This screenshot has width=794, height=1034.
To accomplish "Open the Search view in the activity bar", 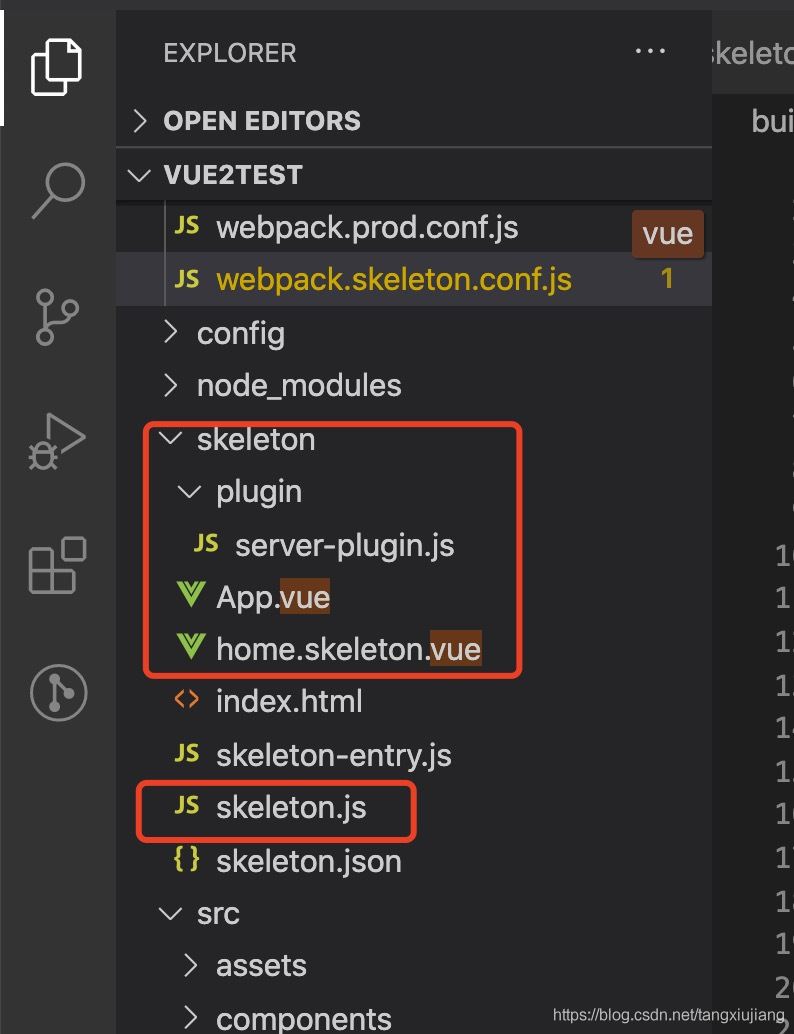I will coord(57,190).
